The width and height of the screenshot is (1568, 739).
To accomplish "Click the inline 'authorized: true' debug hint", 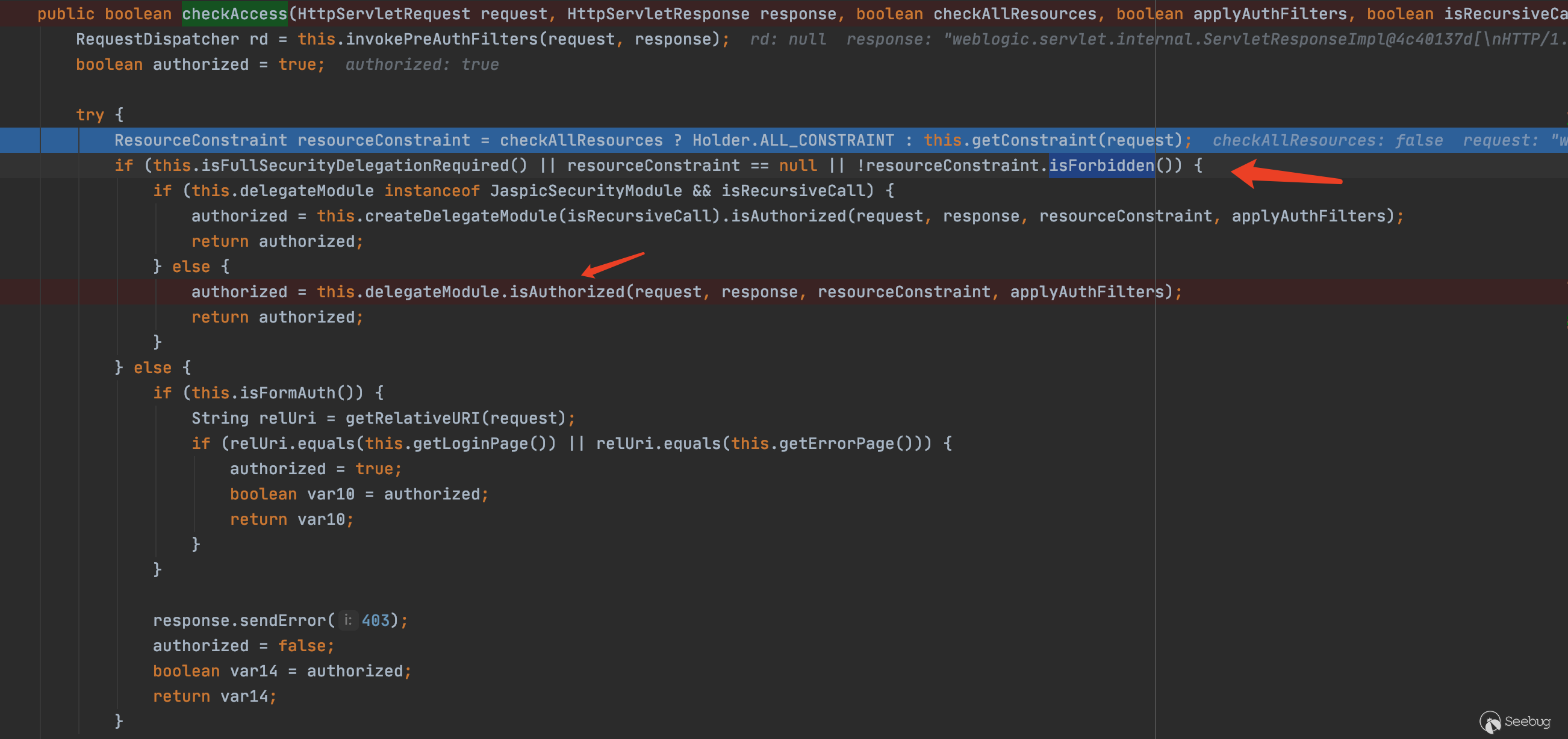I will click(422, 65).
